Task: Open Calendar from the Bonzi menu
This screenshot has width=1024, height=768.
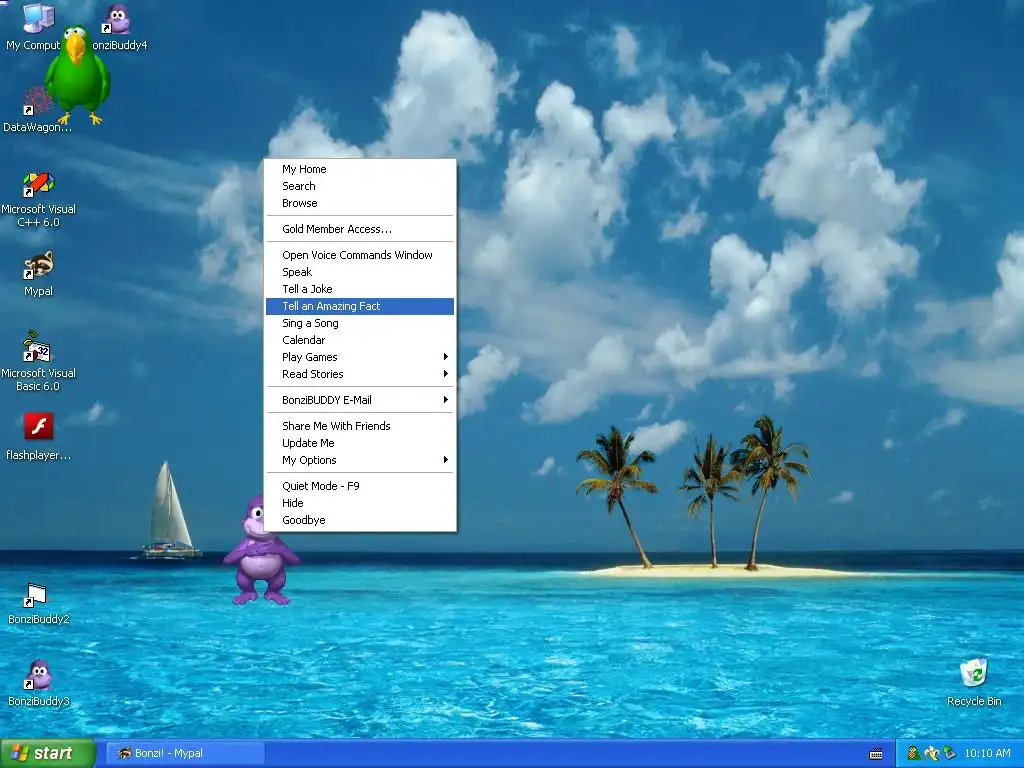Action: coord(360,340)
